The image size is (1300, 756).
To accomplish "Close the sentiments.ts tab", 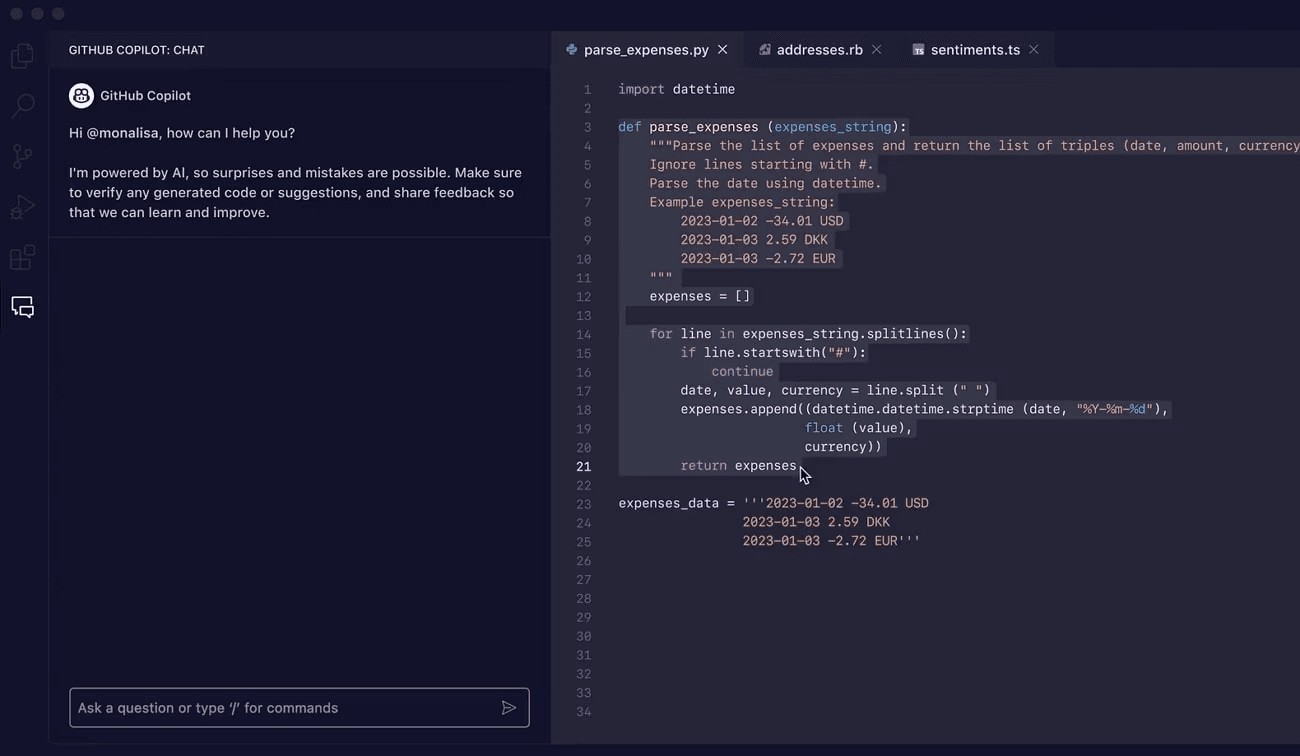I will coord(1034,50).
